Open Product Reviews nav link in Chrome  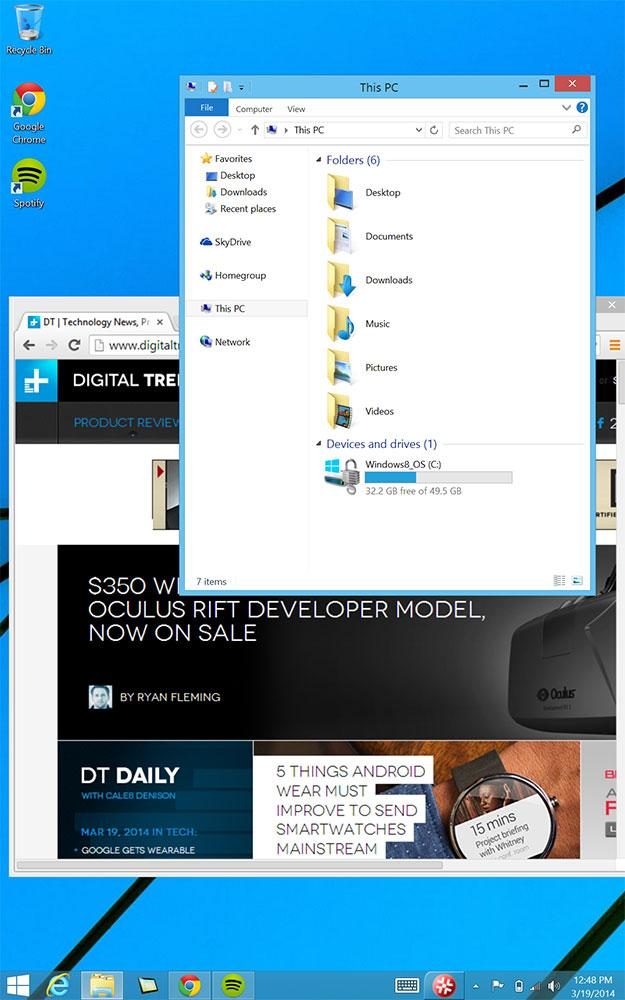(x=126, y=422)
